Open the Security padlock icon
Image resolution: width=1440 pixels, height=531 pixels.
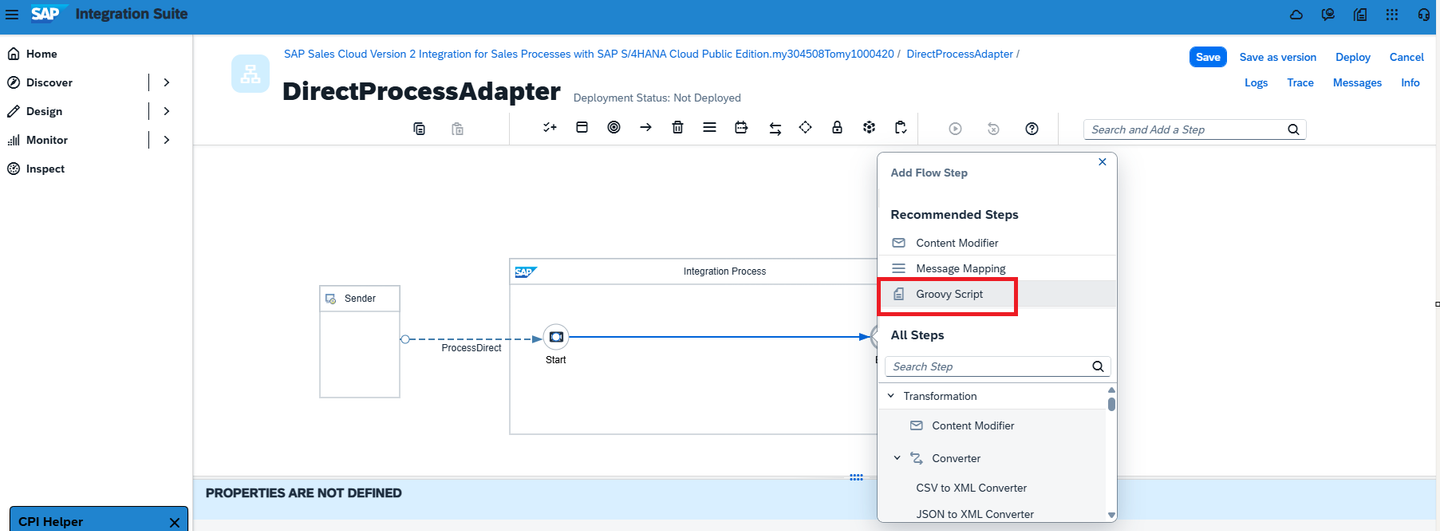click(837, 128)
